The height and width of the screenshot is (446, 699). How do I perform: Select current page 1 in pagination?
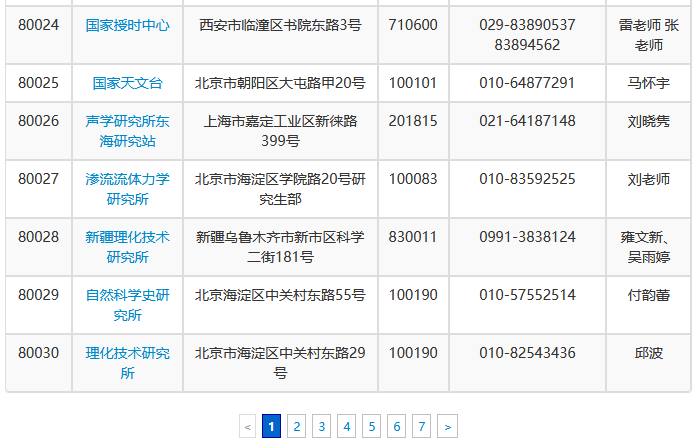tap(271, 427)
